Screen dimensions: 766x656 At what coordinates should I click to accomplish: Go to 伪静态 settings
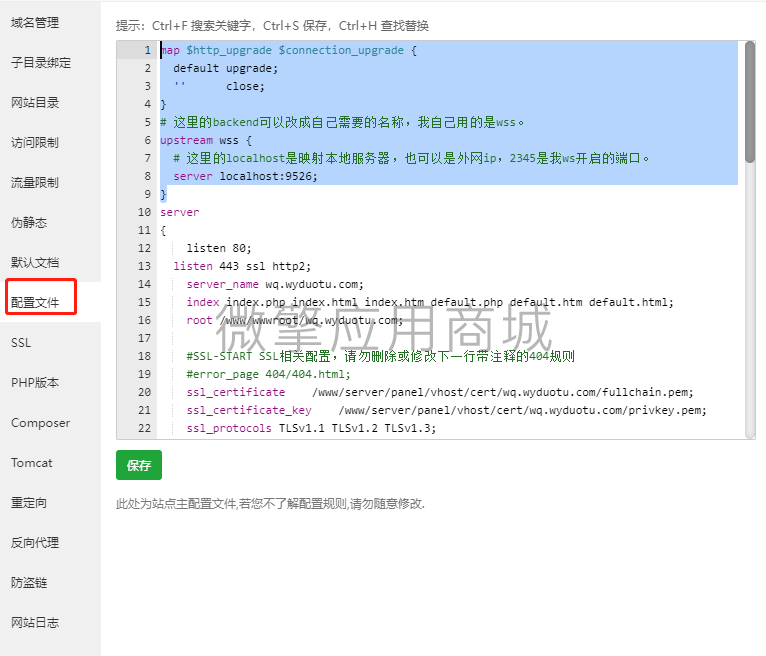pyautogui.click(x=29, y=223)
